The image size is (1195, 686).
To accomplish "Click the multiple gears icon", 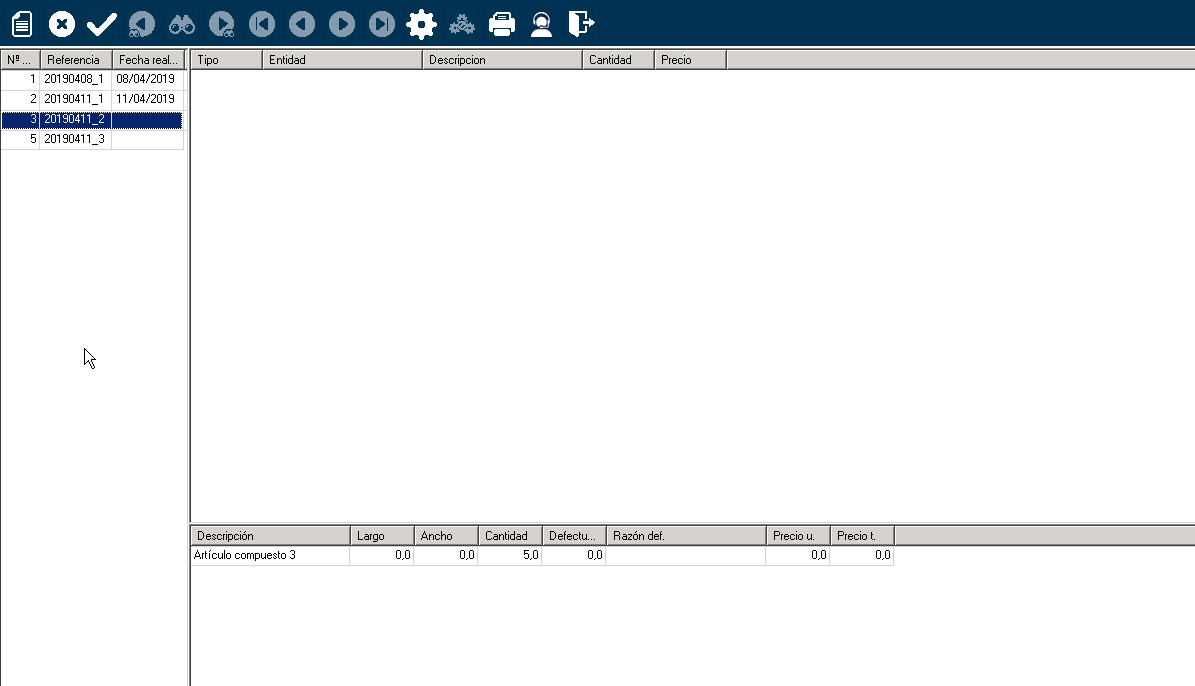I will point(462,24).
